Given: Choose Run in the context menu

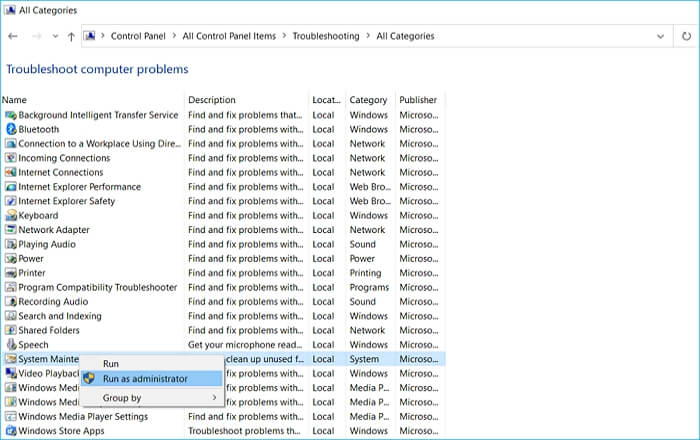Looking at the screenshot, I should tap(111, 364).
